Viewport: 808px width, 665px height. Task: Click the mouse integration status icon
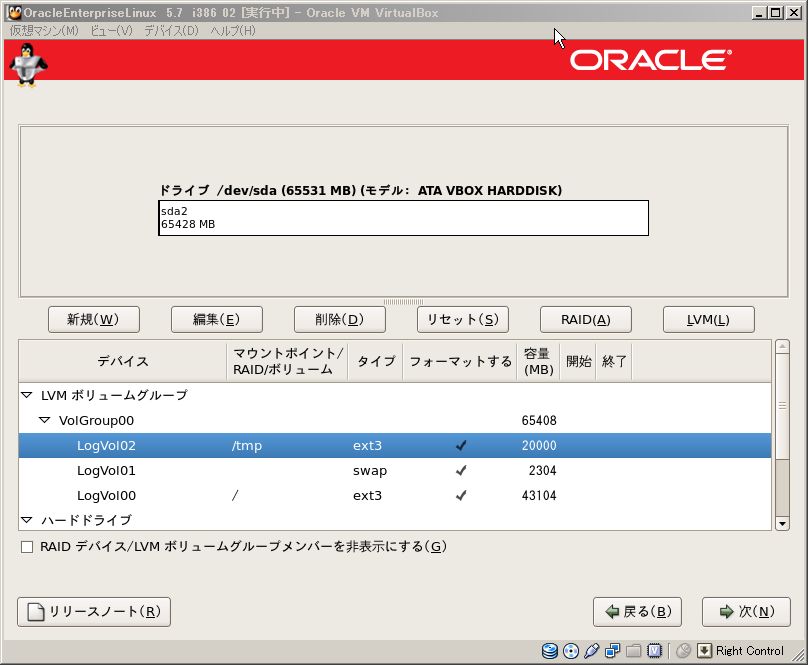pyautogui.click(x=683, y=651)
